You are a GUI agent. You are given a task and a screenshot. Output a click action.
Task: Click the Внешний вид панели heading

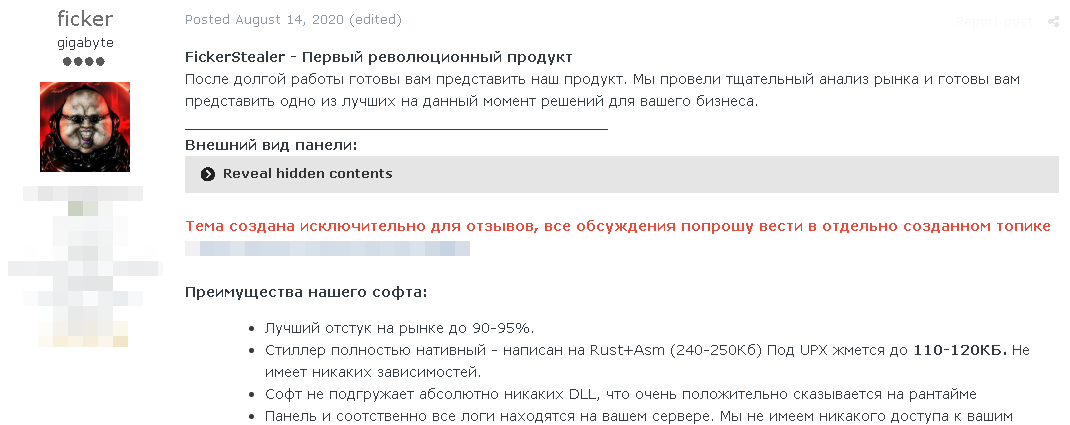[271, 145]
